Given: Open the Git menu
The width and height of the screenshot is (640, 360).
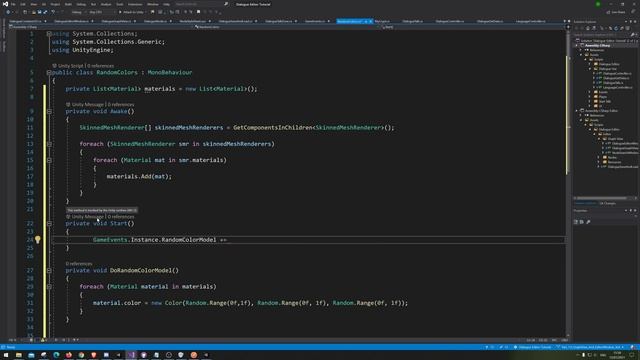Looking at the screenshot, I should click(44, 4).
